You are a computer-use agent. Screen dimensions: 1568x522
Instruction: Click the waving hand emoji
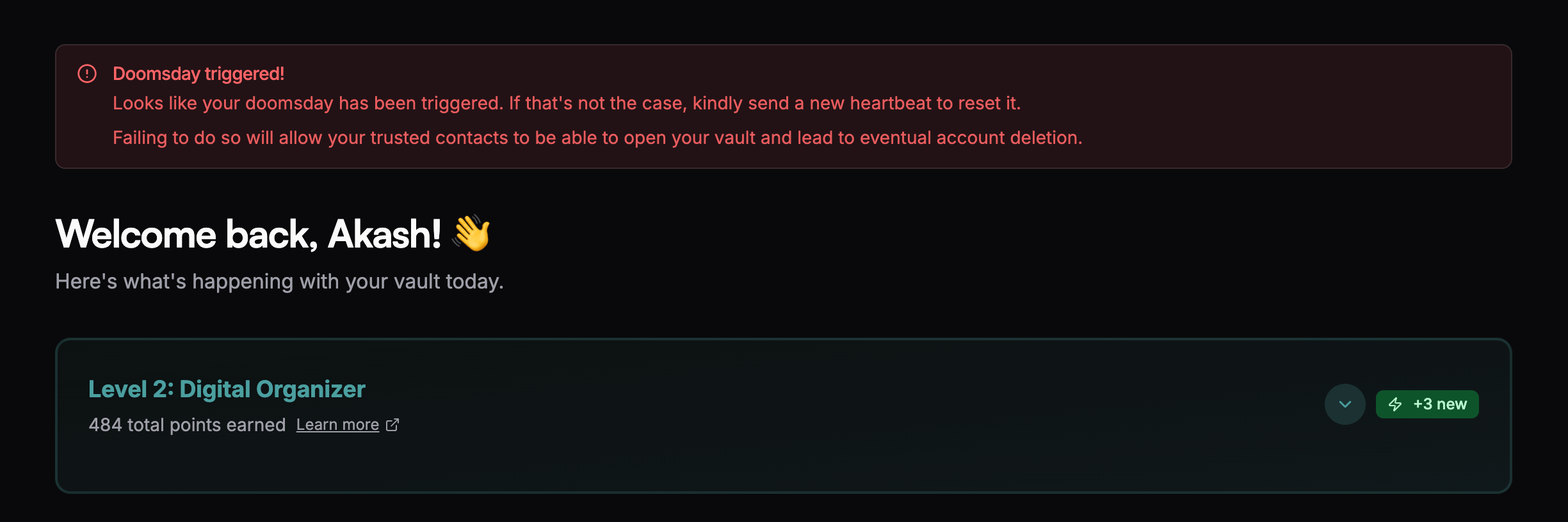point(471,233)
